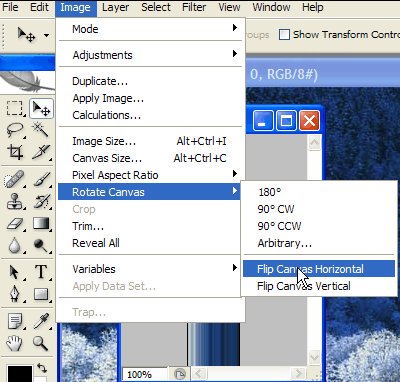Open the File menu
The image size is (400, 382).
coord(10,7)
